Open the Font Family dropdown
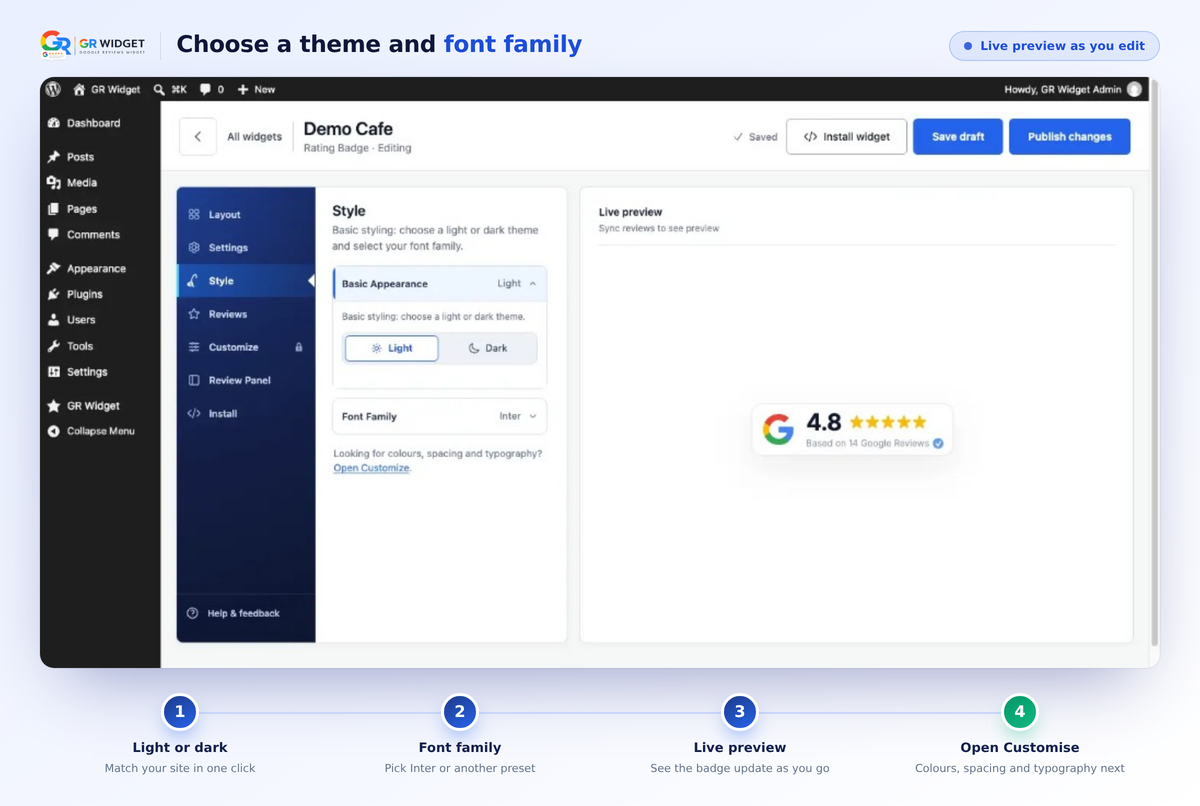 [439, 416]
